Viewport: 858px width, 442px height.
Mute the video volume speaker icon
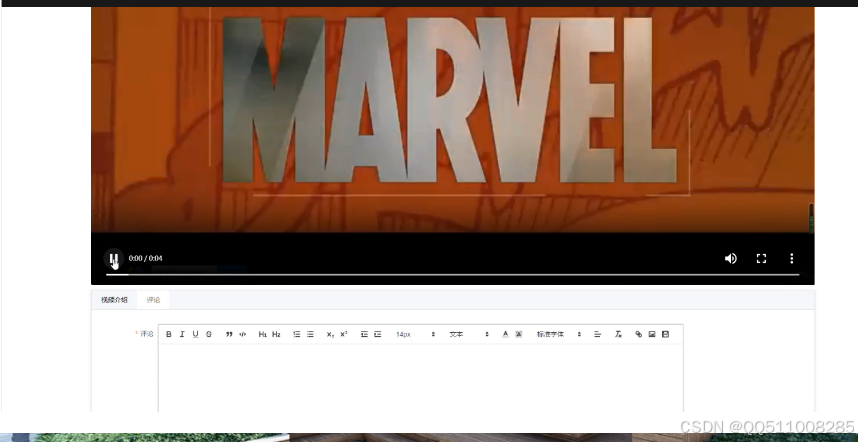coord(731,258)
